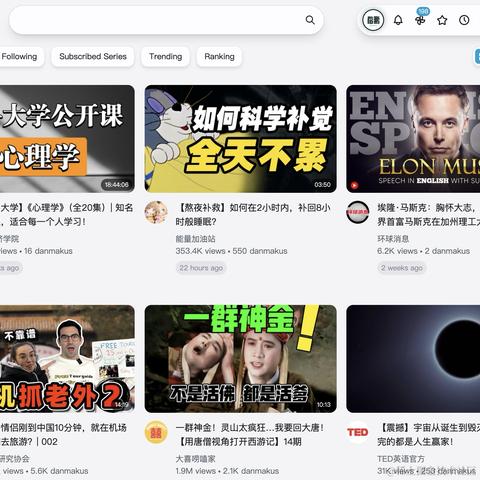Open the 一群神金 video thumbnail
This screenshot has height=480, width=480.
point(241,359)
